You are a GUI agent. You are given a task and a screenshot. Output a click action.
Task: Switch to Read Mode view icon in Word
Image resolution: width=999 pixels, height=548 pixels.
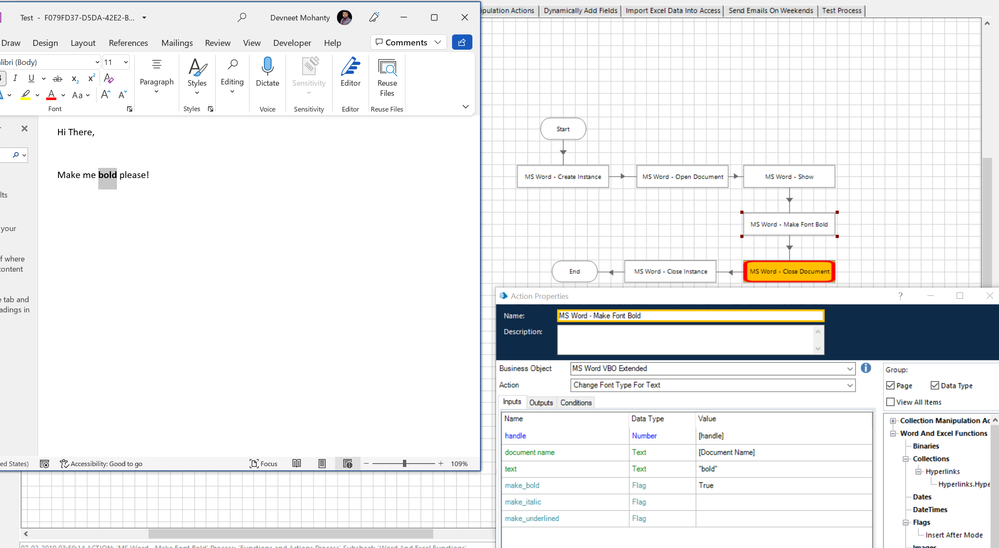click(x=297, y=463)
